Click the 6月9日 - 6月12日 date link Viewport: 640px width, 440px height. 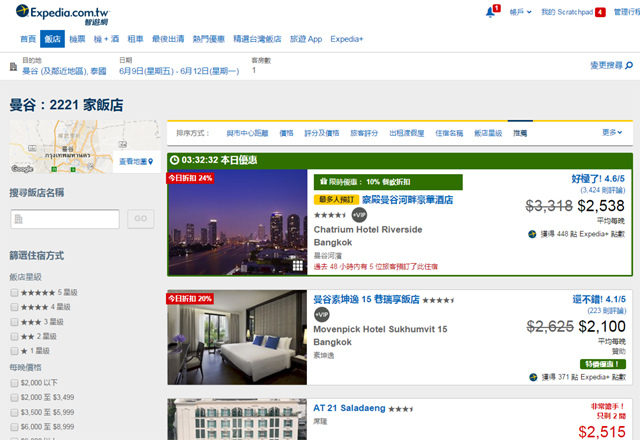pos(179,71)
